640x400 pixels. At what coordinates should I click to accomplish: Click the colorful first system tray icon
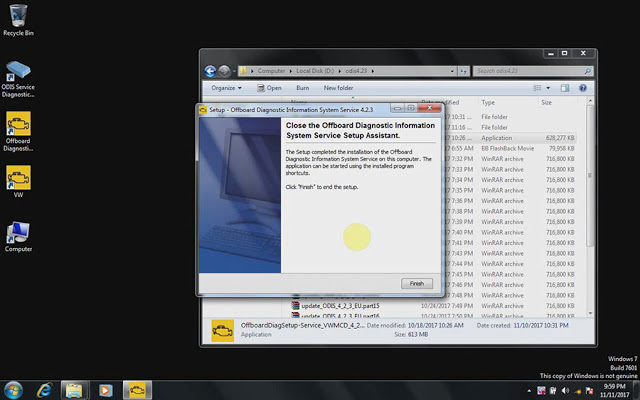541,391
